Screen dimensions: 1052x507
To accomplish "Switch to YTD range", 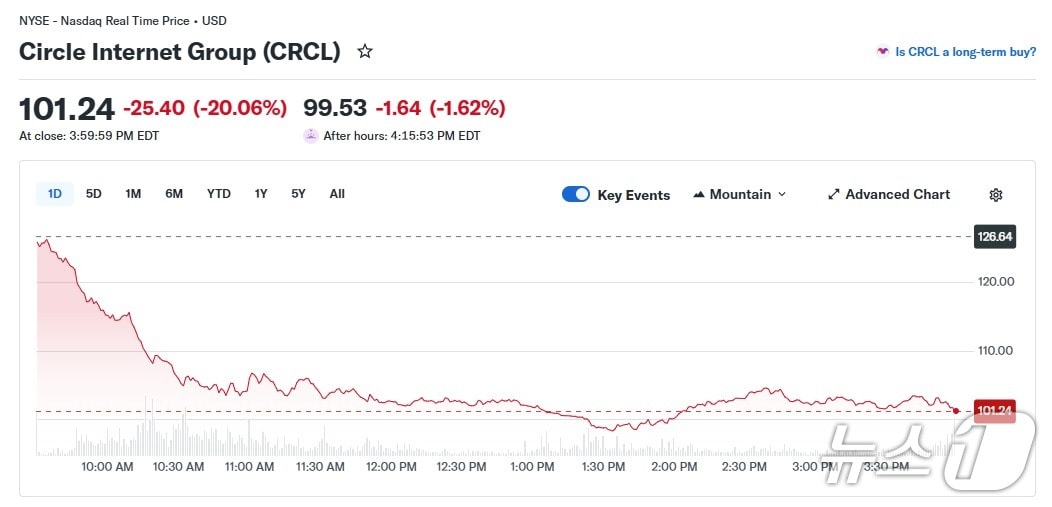I will (x=219, y=194).
